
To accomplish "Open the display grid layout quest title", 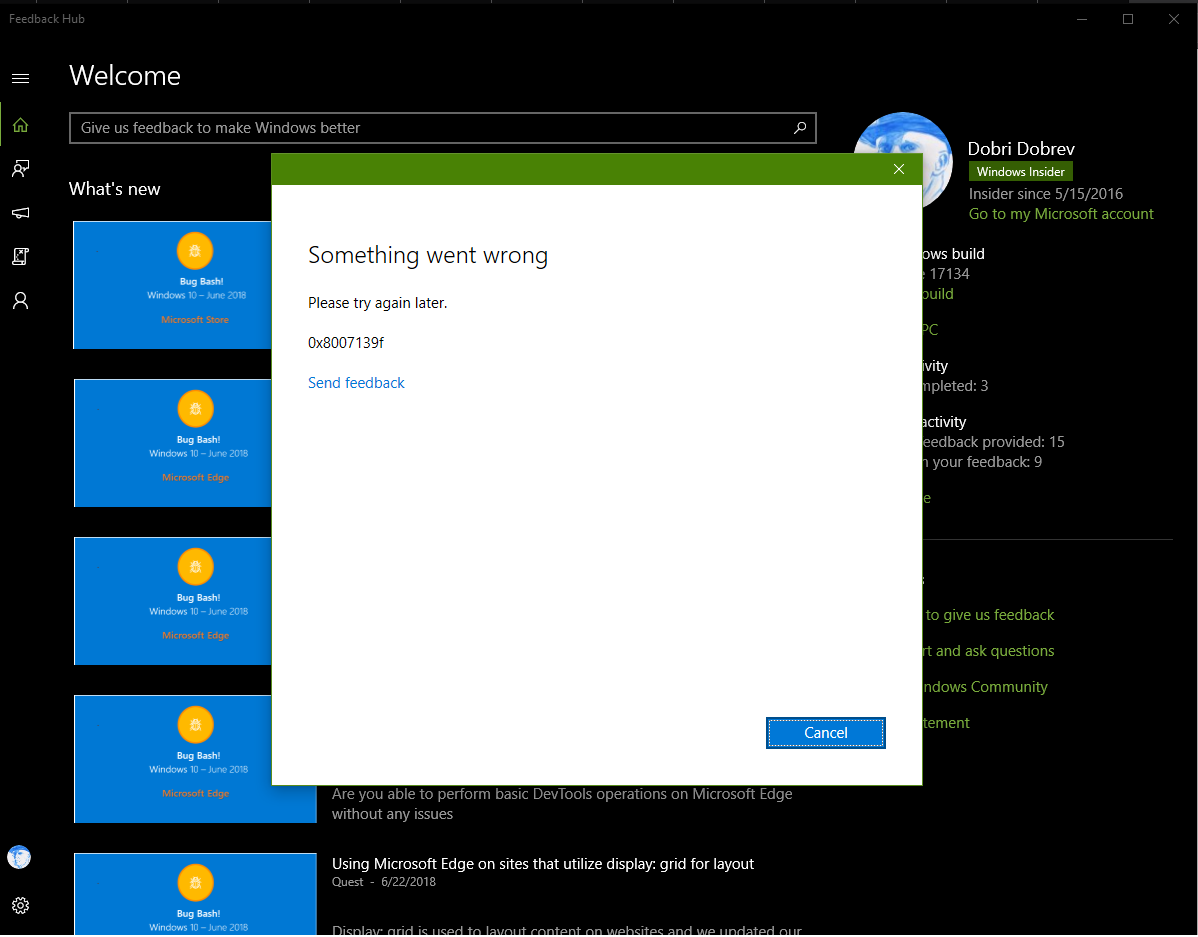I will [x=542, y=864].
